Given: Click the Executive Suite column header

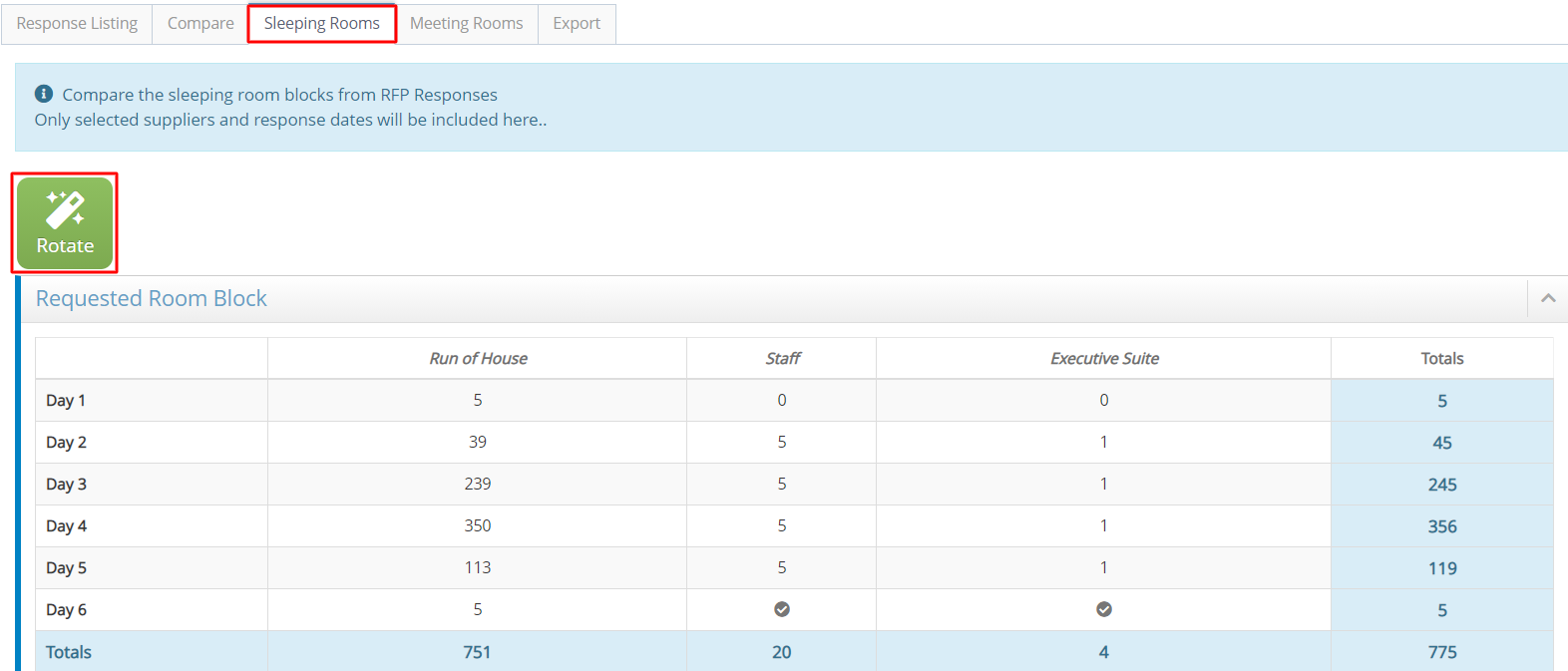Looking at the screenshot, I should tap(1104, 358).
